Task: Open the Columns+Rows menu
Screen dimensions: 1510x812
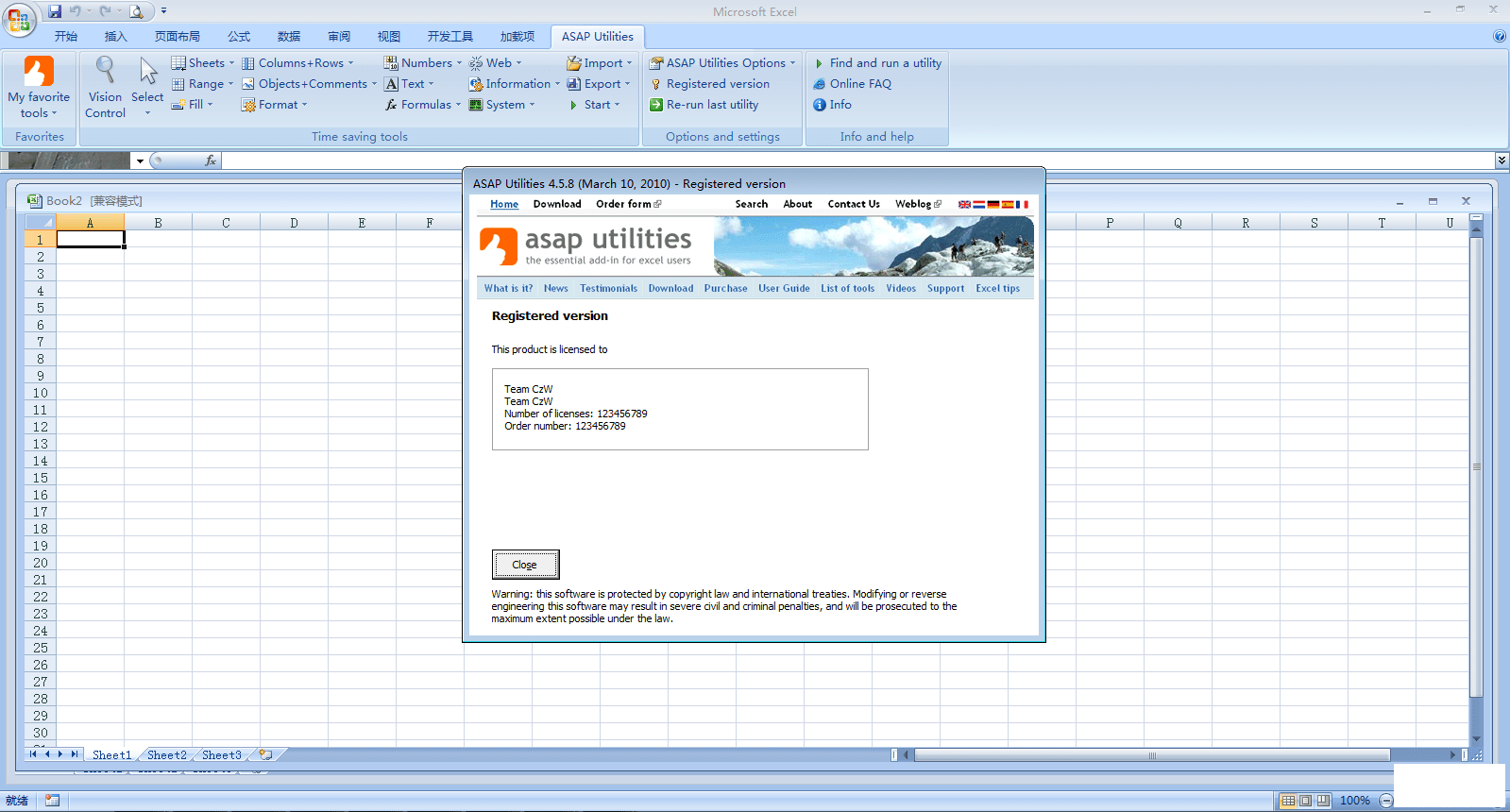Action: [298, 63]
